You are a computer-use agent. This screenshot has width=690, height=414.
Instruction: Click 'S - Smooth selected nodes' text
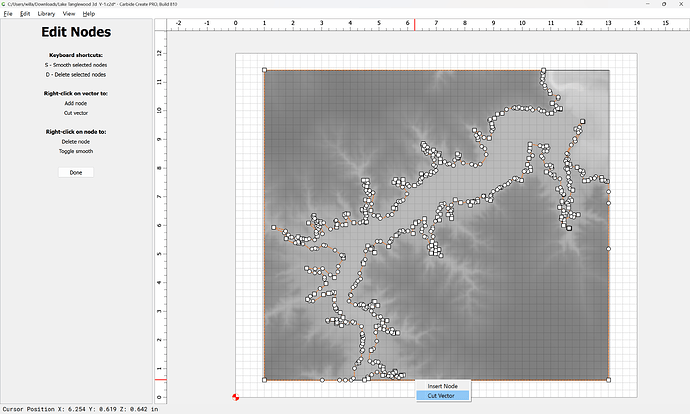[x=76, y=65]
